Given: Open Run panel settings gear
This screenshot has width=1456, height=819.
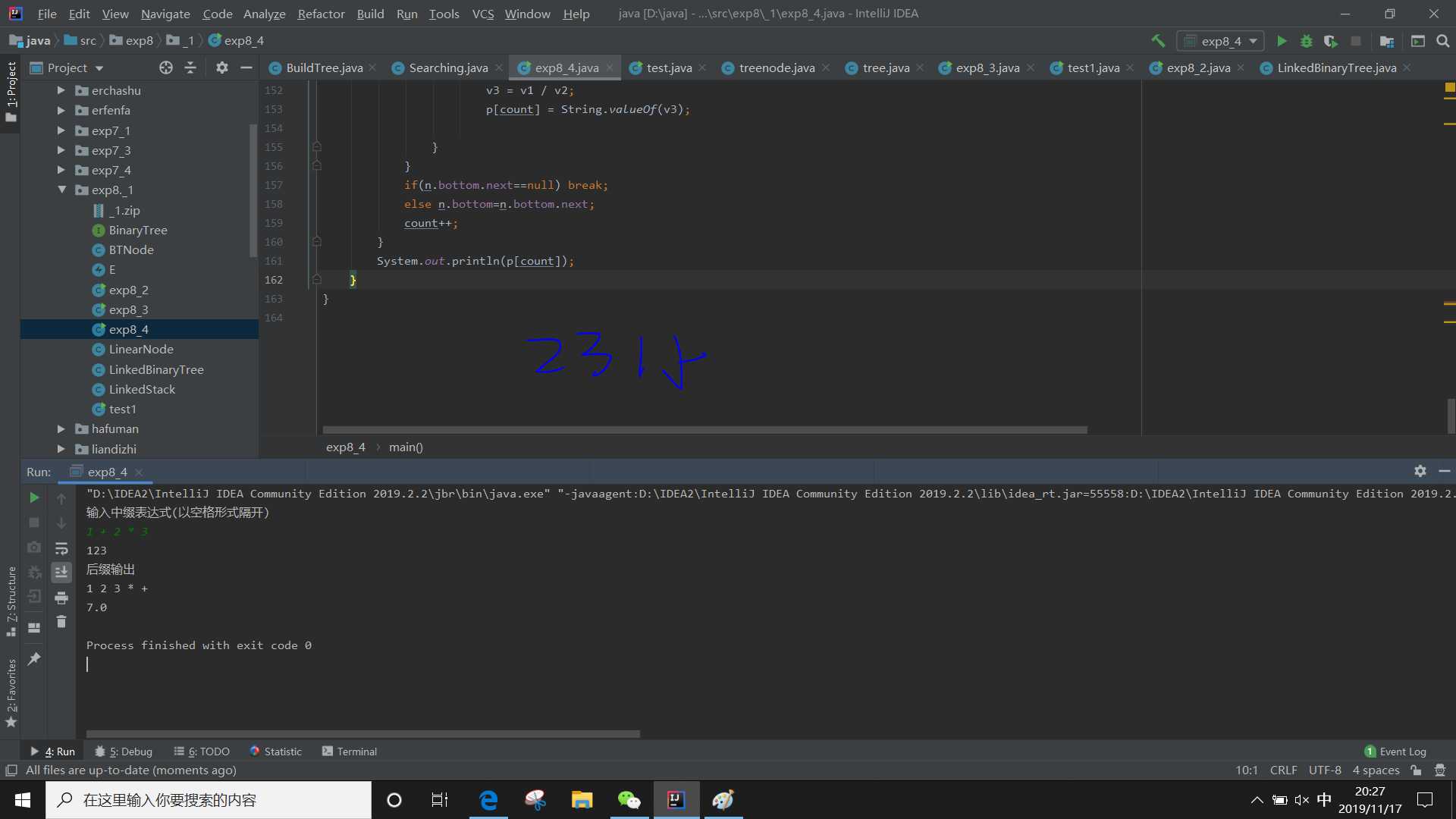Looking at the screenshot, I should (x=1420, y=471).
